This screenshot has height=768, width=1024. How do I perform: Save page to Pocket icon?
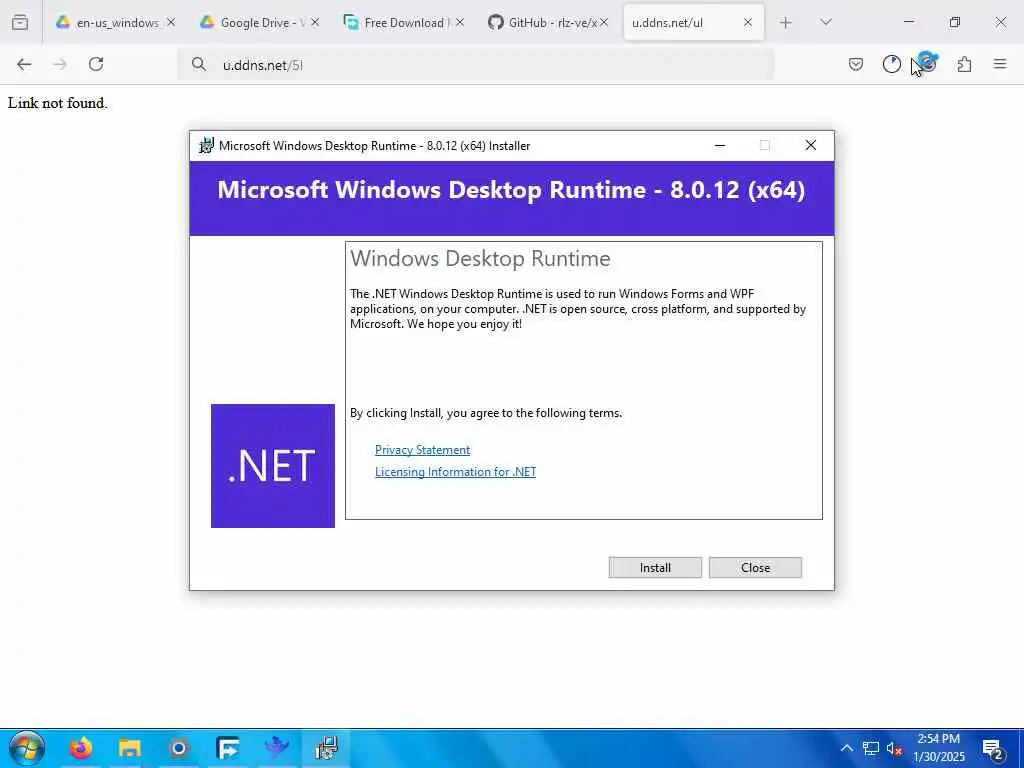coord(856,64)
